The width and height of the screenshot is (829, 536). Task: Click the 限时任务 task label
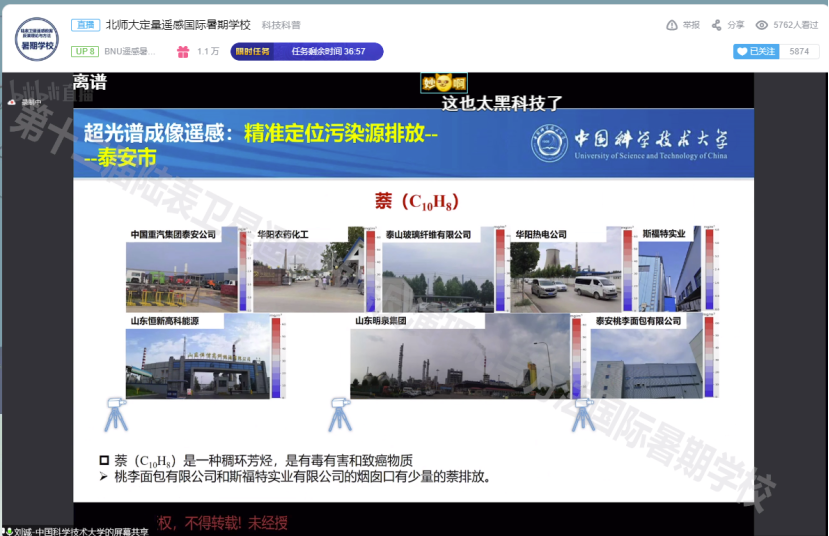point(251,51)
